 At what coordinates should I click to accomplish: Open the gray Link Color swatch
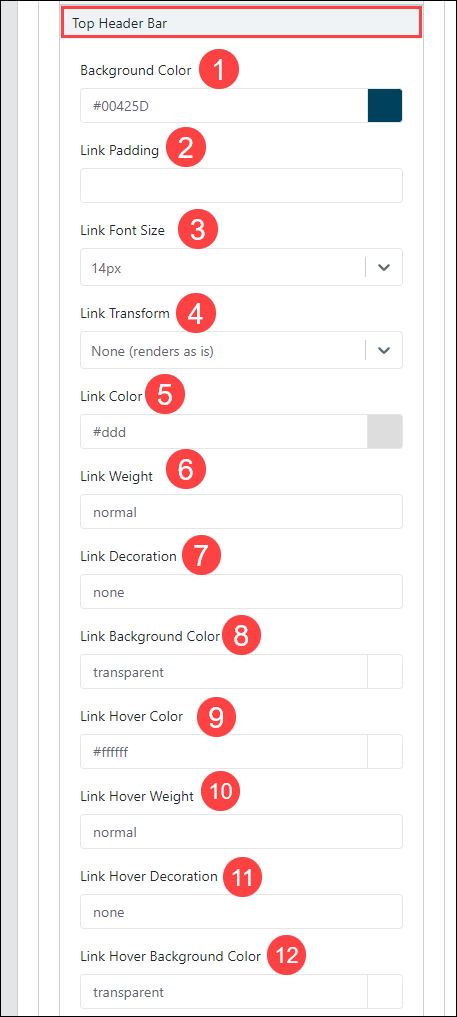(x=385, y=431)
